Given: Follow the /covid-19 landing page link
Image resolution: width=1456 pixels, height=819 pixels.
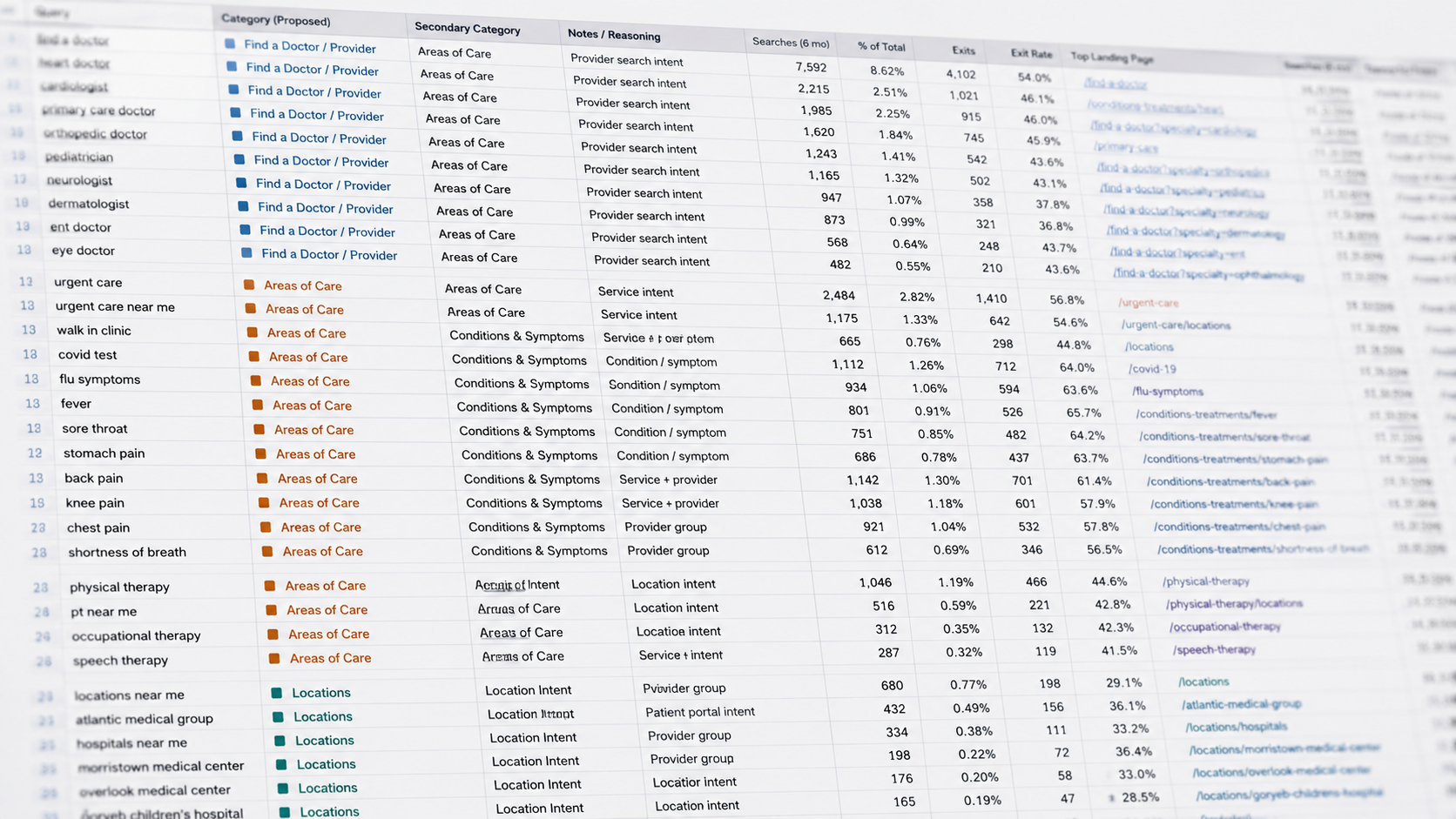Looking at the screenshot, I should tap(1153, 369).
